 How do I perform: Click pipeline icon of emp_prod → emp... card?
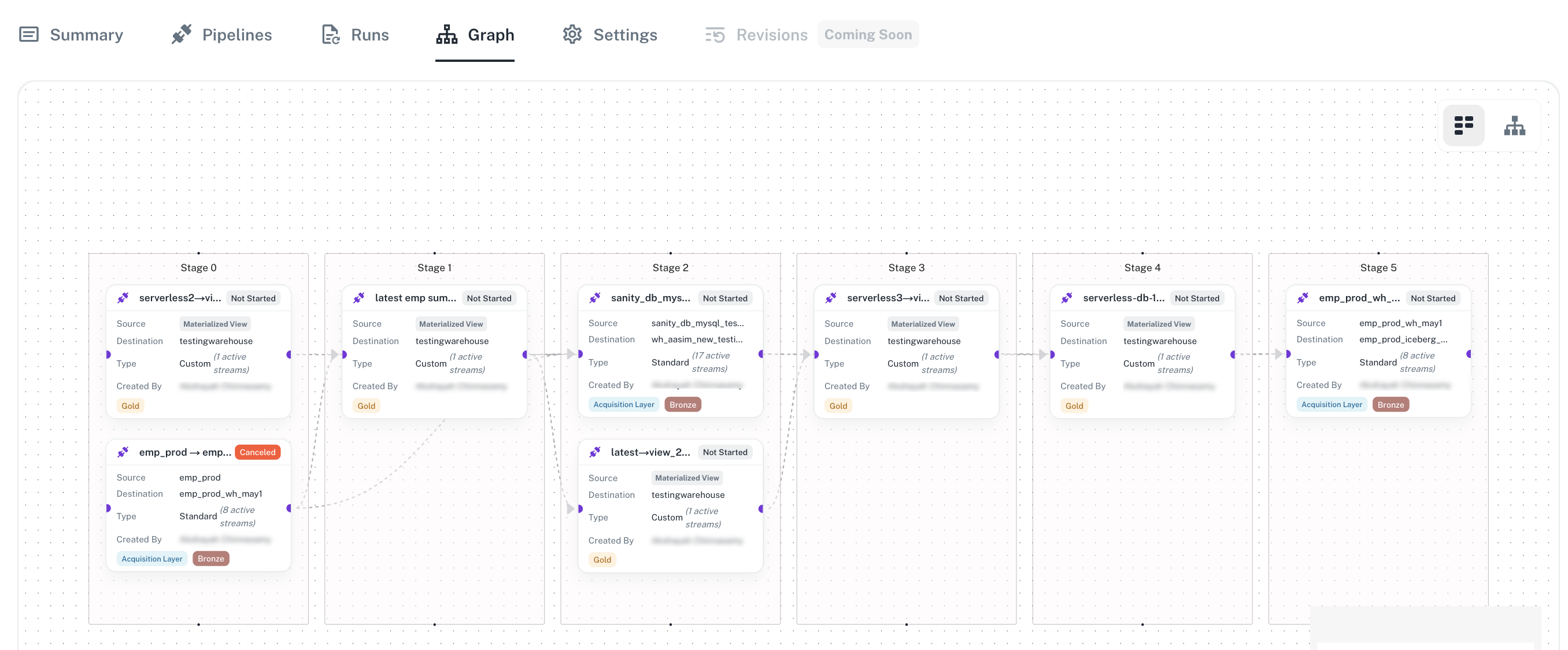(123, 452)
